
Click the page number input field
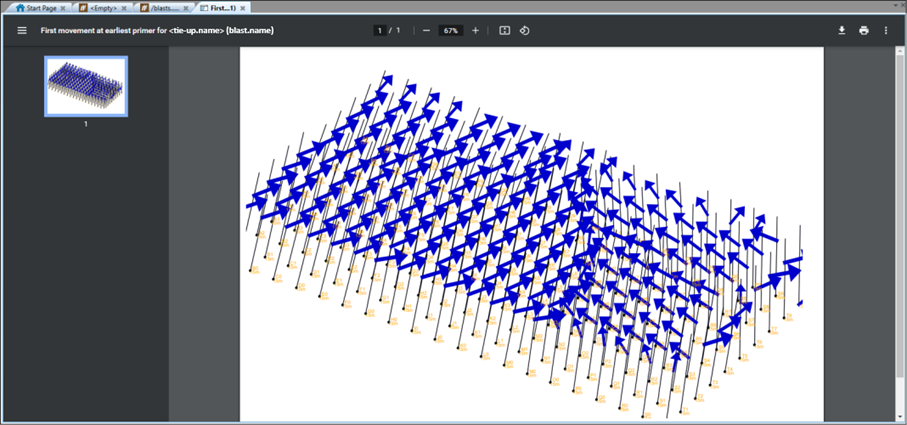(379, 31)
